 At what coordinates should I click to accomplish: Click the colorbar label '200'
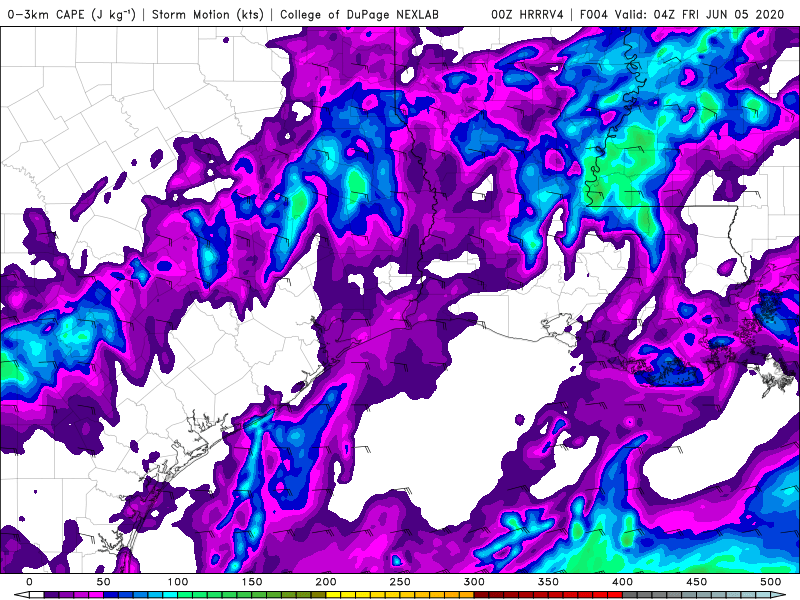326,582
